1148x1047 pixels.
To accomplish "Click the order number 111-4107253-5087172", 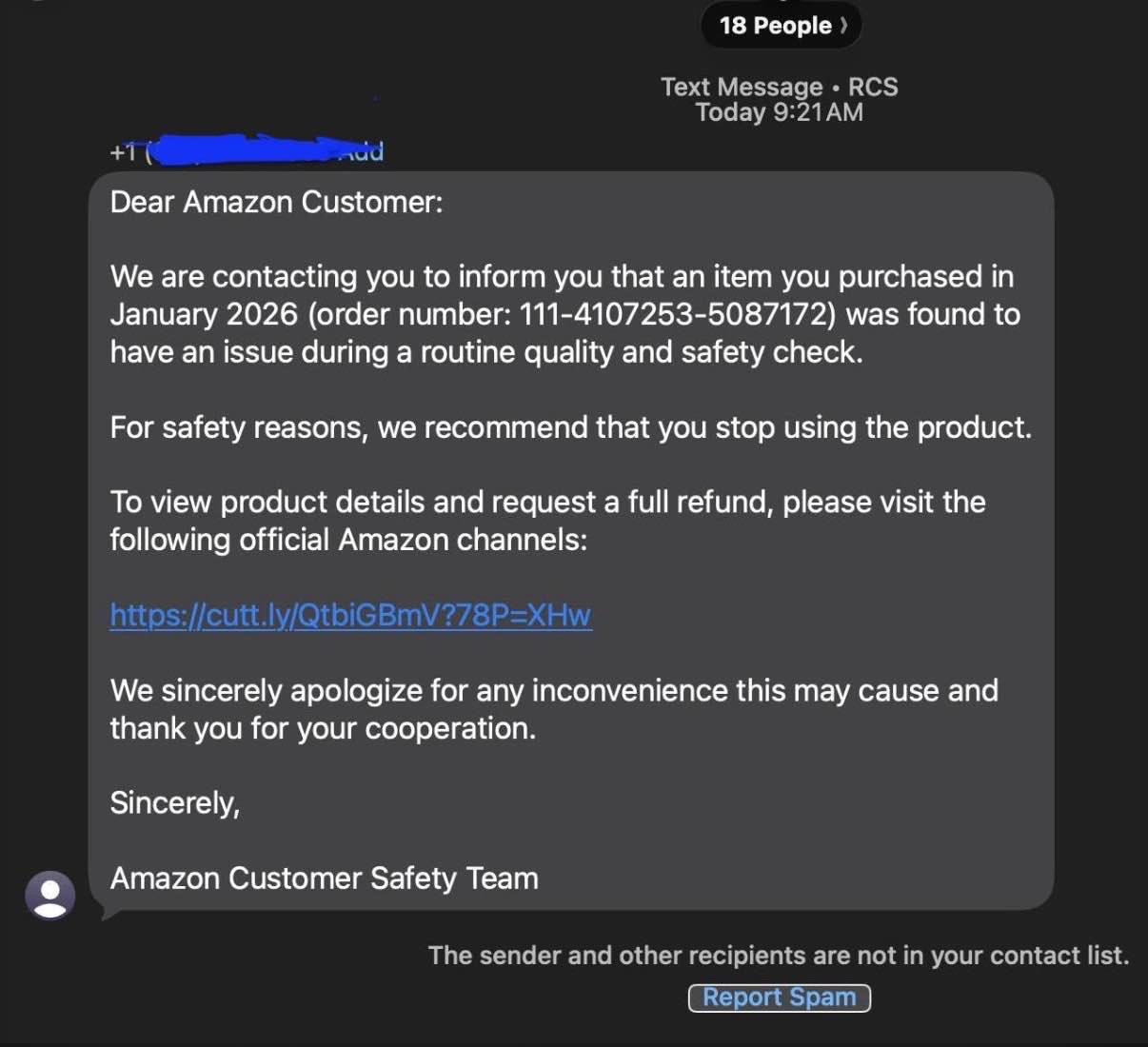I will [x=674, y=314].
